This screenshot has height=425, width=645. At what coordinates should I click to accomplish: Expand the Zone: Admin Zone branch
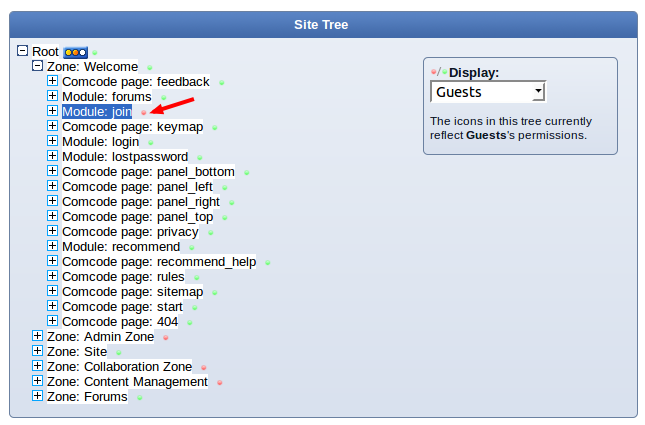[38, 337]
